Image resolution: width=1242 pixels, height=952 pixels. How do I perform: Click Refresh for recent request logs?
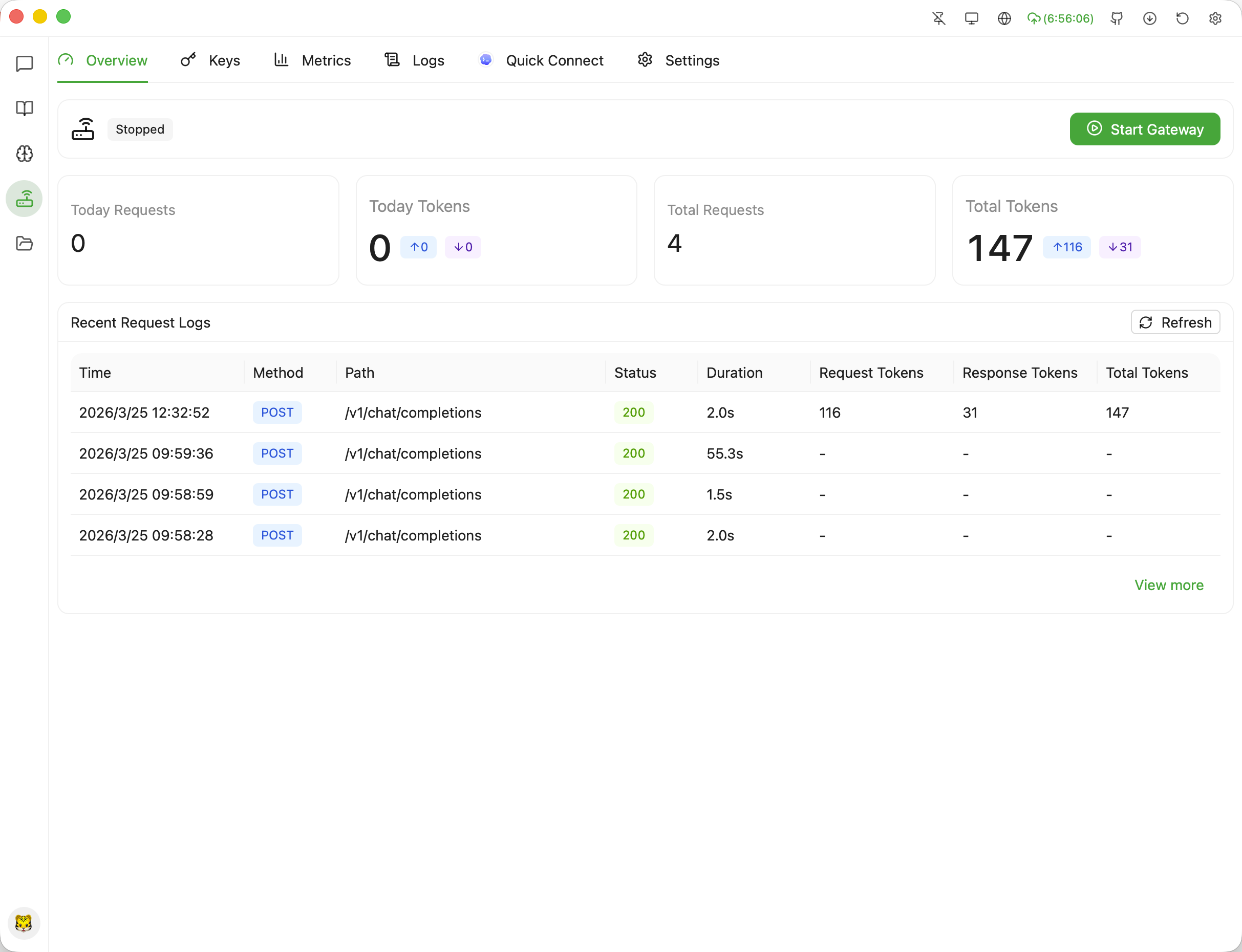click(x=1175, y=322)
